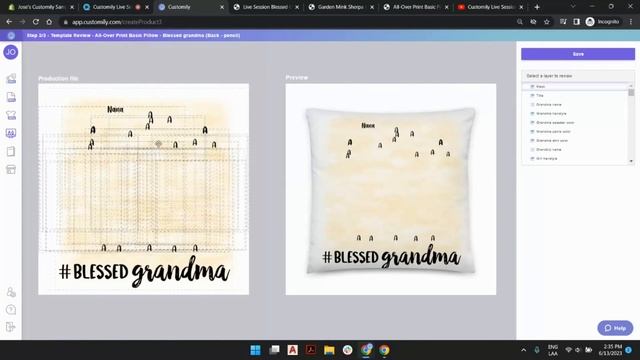This screenshot has width=640, height=360.
Task: Open the document page sidebar icon
Action: pyautogui.click(x=11, y=97)
